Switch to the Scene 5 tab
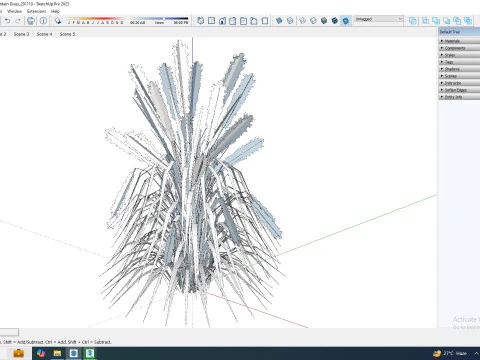 coord(67,34)
